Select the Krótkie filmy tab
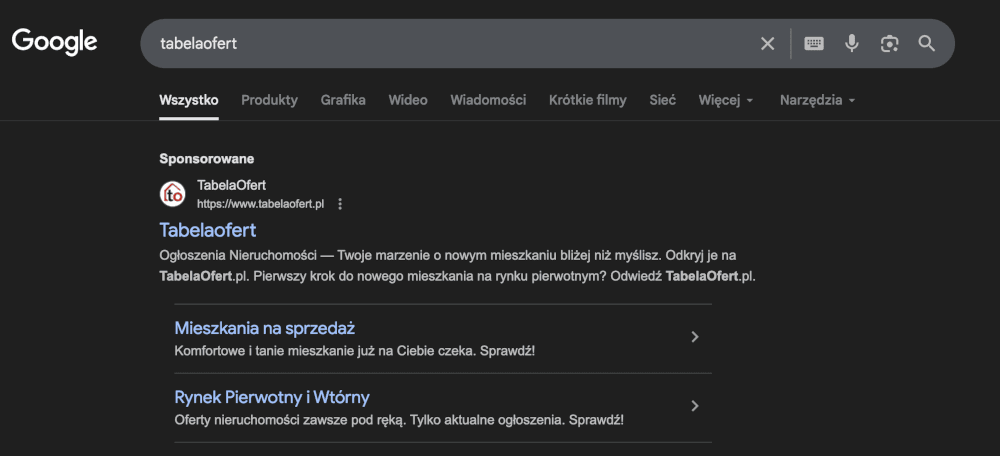This screenshot has width=1000, height=456. pyautogui.click(x=588, y=100)
